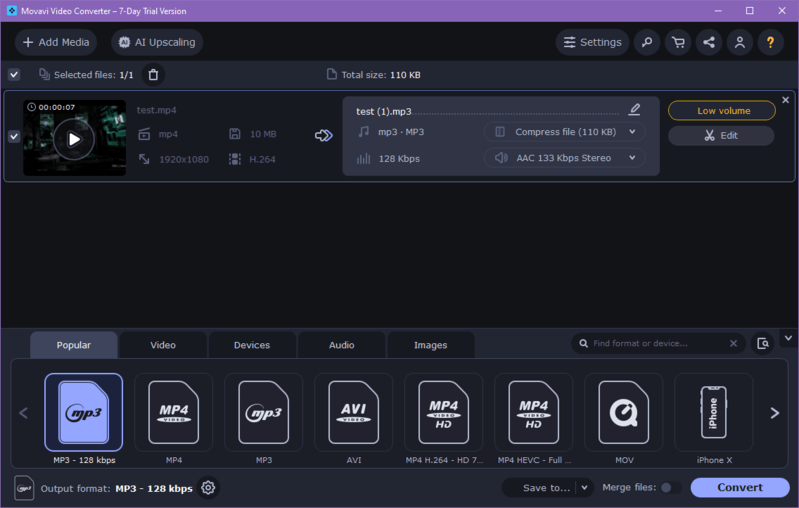The image size is (799, 508).
Task: Open the Save to dropdown arrow
Action: pyautogui.click(x=584, y=488)
